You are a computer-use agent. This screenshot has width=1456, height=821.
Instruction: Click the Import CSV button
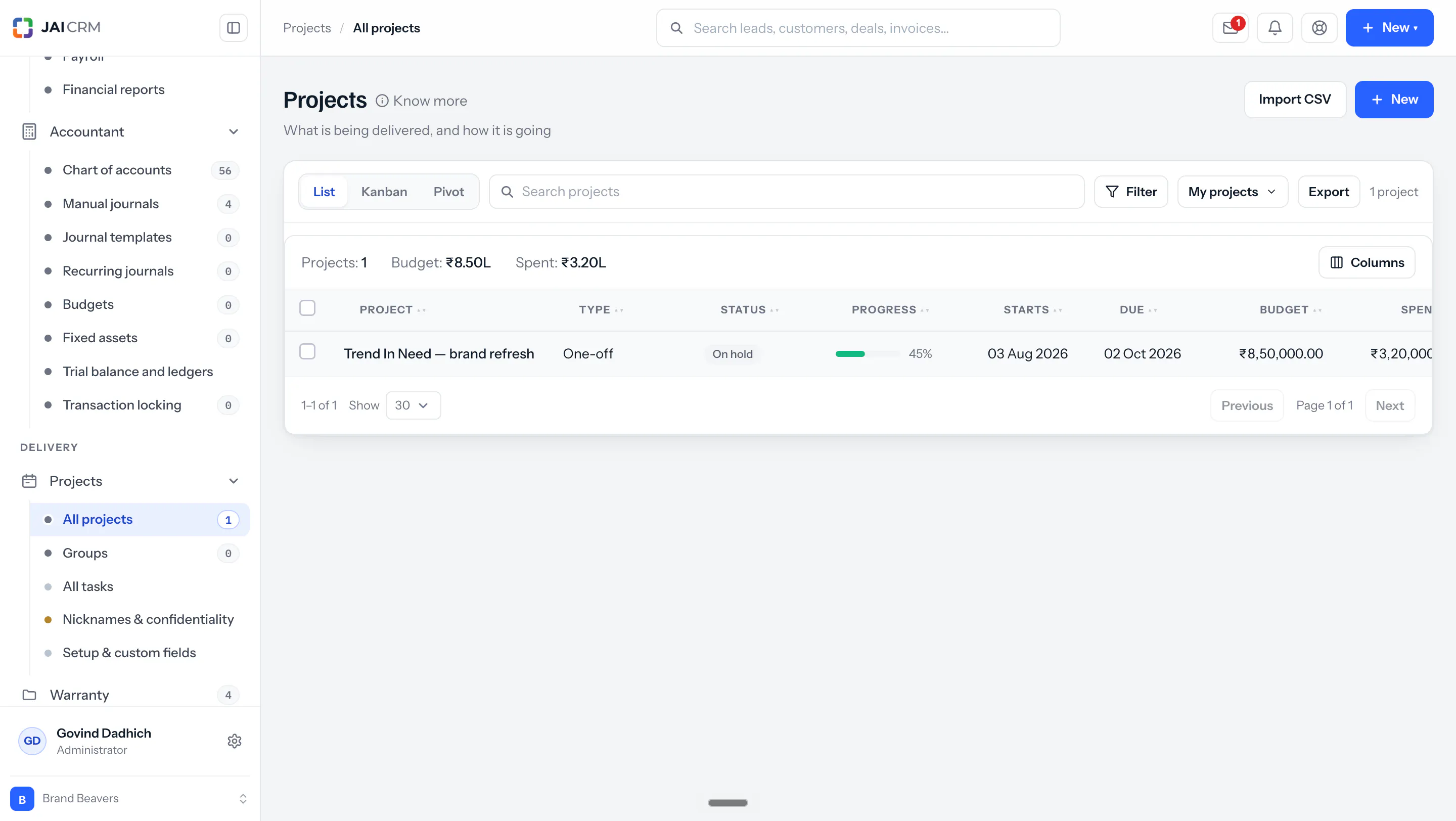click(1295, 100)
